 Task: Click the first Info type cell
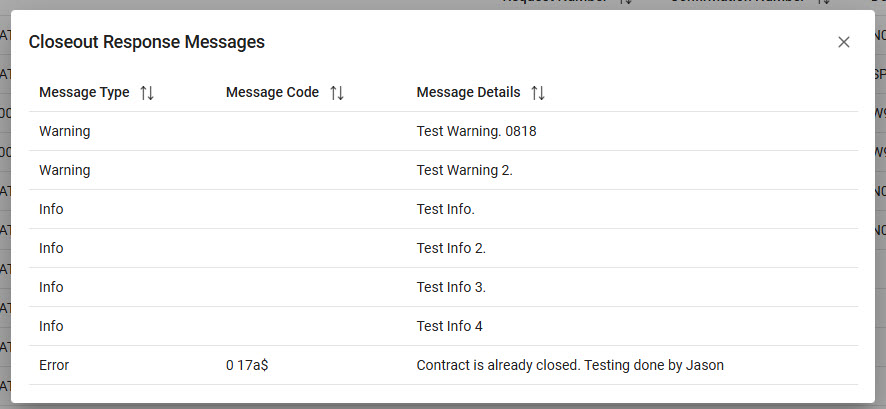(51, 209)
